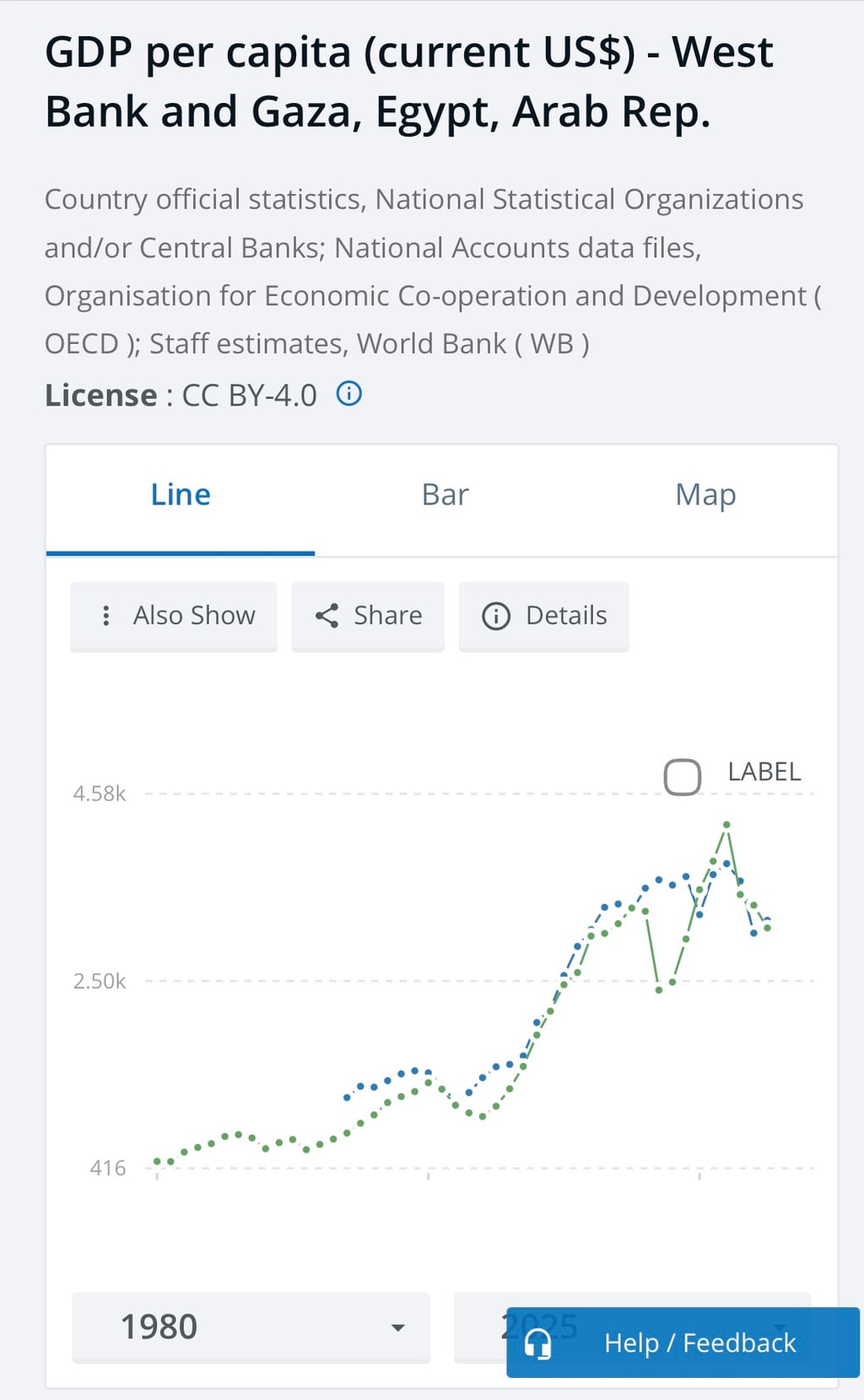Viewport: 864px width, 1400px height.
Task: Open the 1980 start year dropdown
Action: (251, 1327)
